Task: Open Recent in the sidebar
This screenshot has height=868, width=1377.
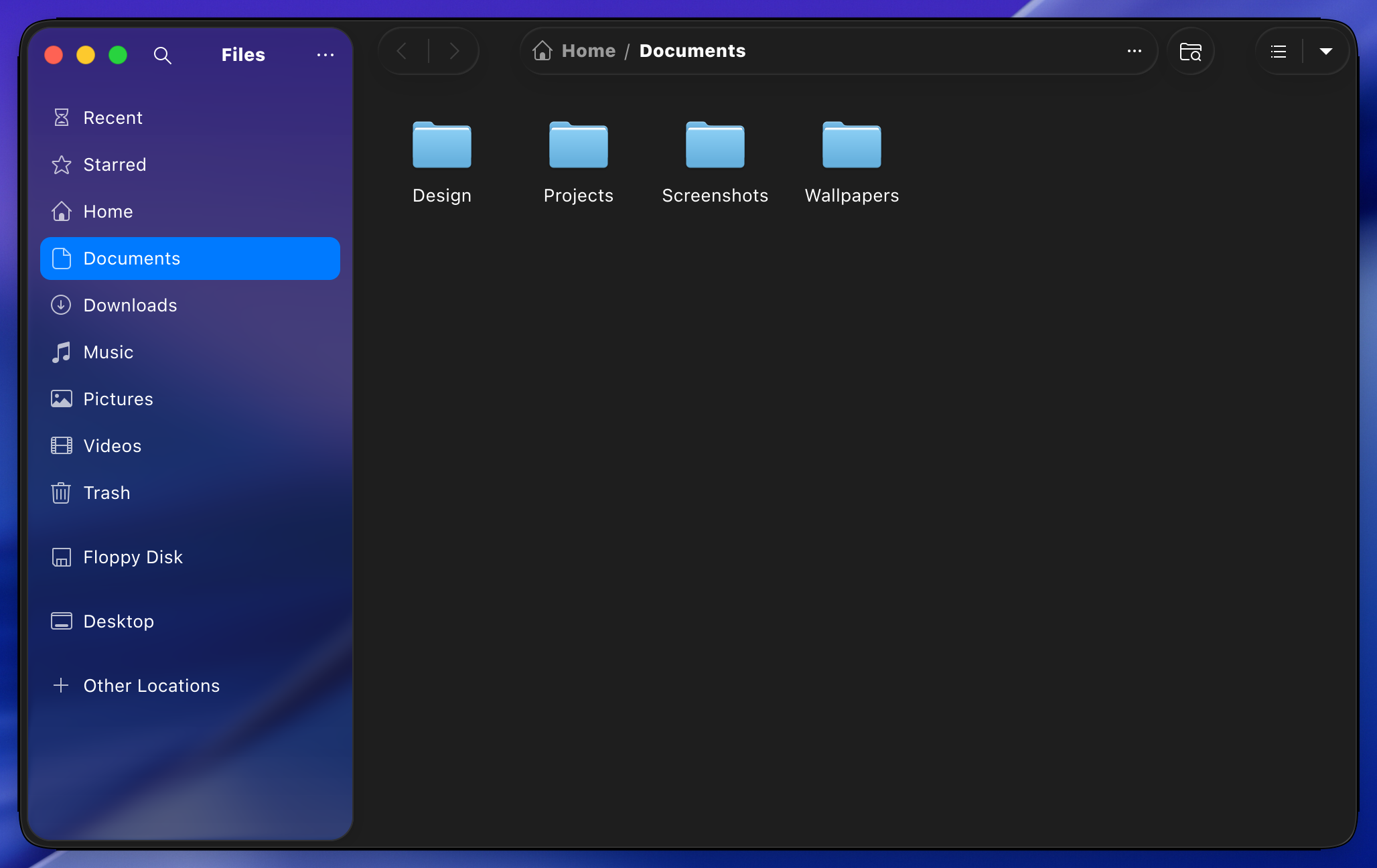Action: click(x=190, y=118)
